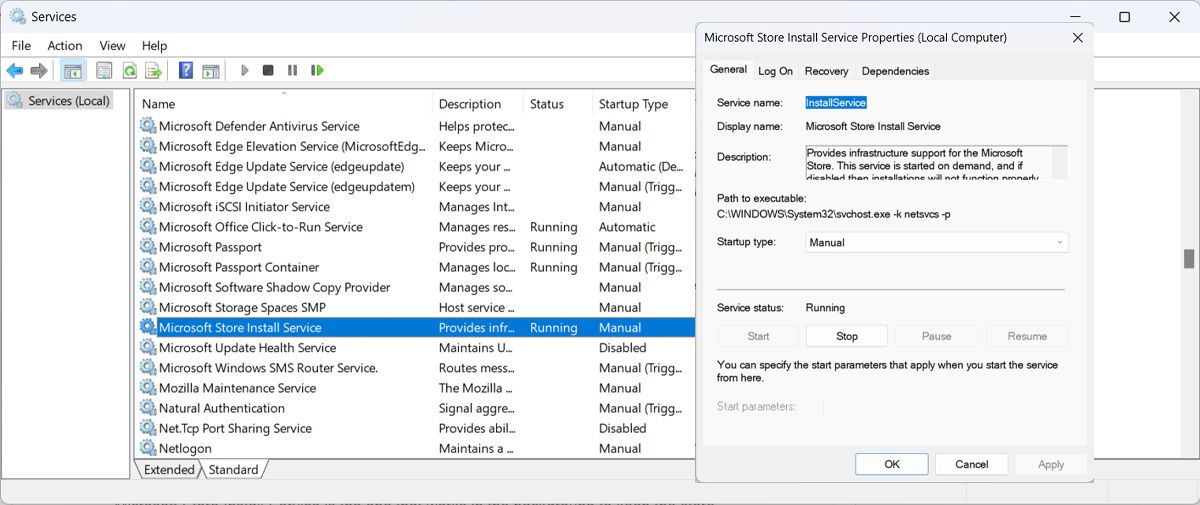This screenshot has height=505, width=1200.
Task: Select Microsoft Store Install Service row
Action: point(415,327)
